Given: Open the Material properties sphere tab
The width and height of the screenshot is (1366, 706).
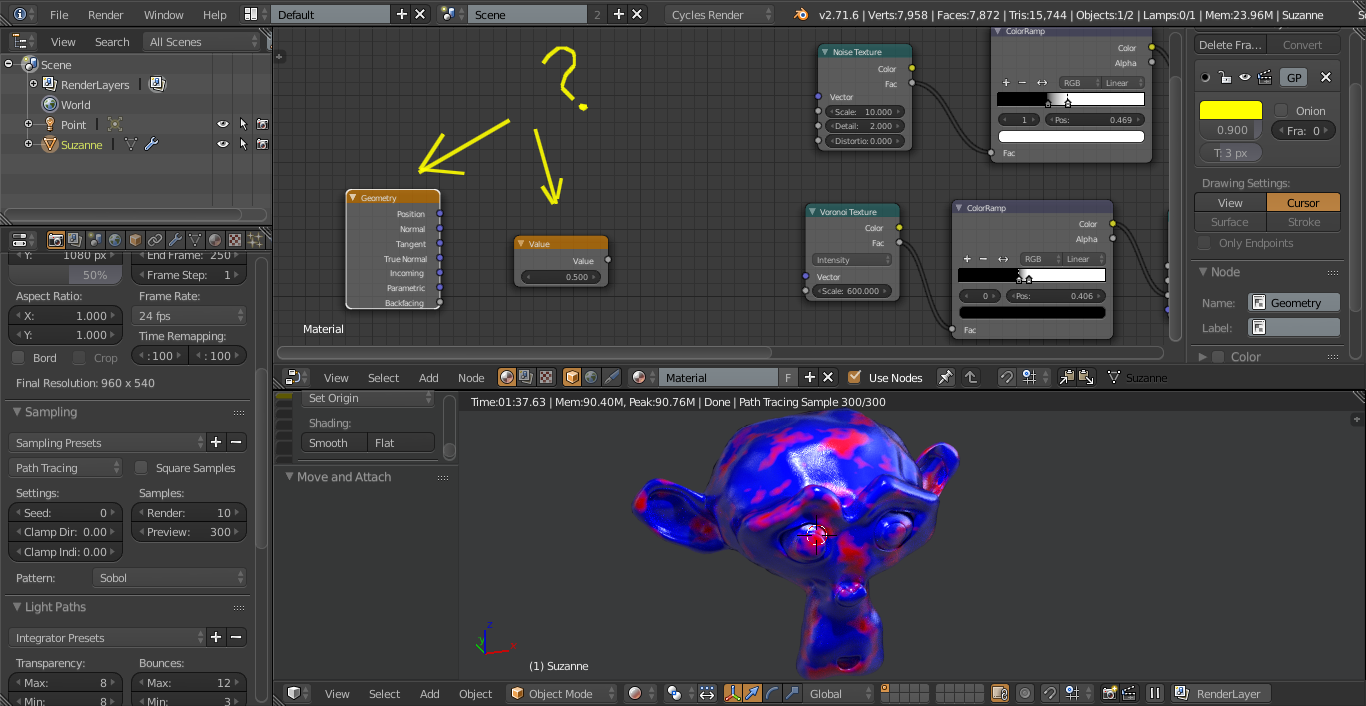Looking at the screenshot, I should [x=214, y=240].
